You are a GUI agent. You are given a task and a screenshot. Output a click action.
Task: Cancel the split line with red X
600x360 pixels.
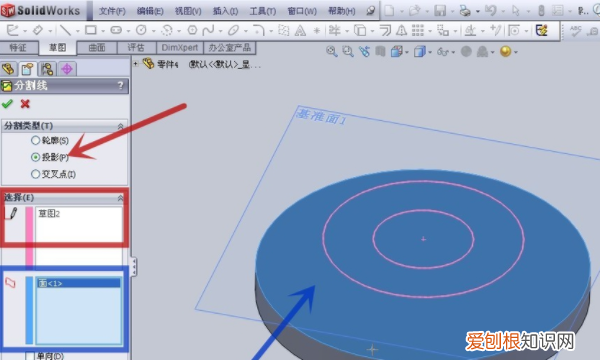point(25,104)
